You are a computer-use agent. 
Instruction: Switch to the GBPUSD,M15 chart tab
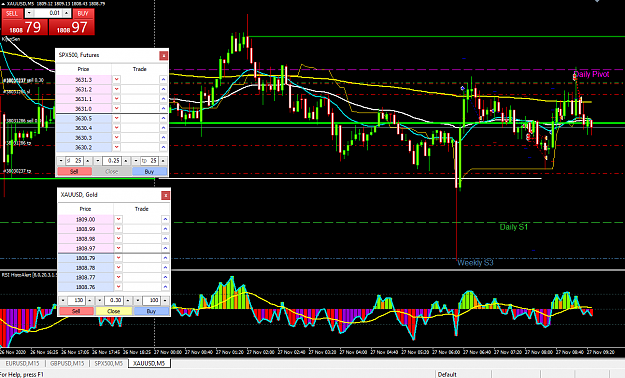(x=67, y=363)
